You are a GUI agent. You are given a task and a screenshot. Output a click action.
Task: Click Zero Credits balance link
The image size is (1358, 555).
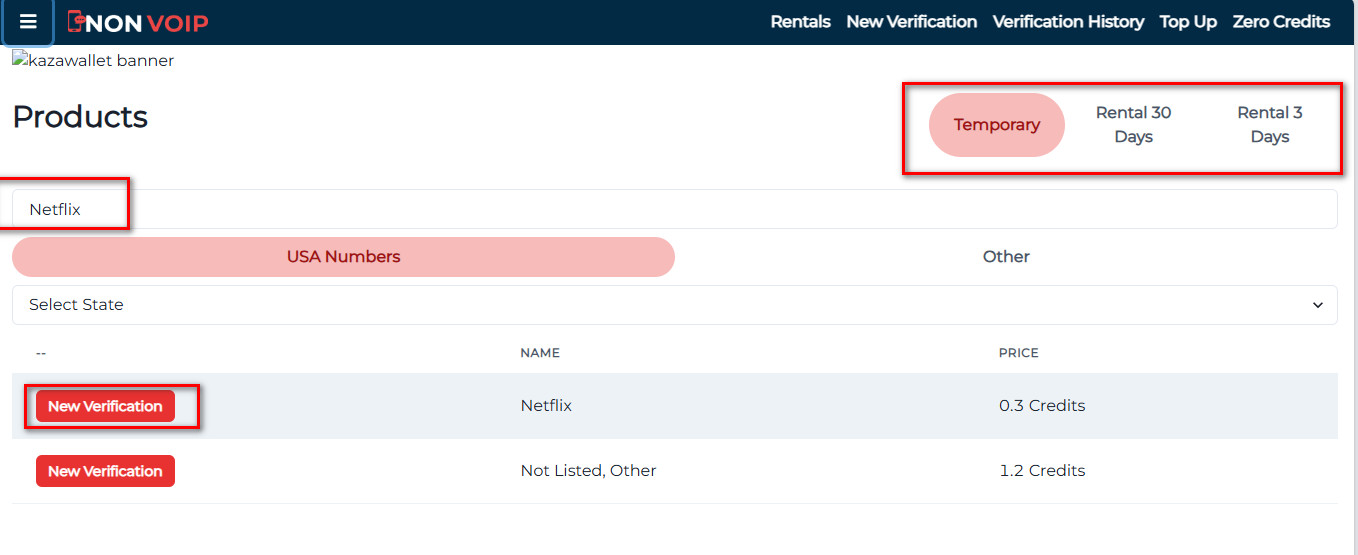click(1281, 22)
